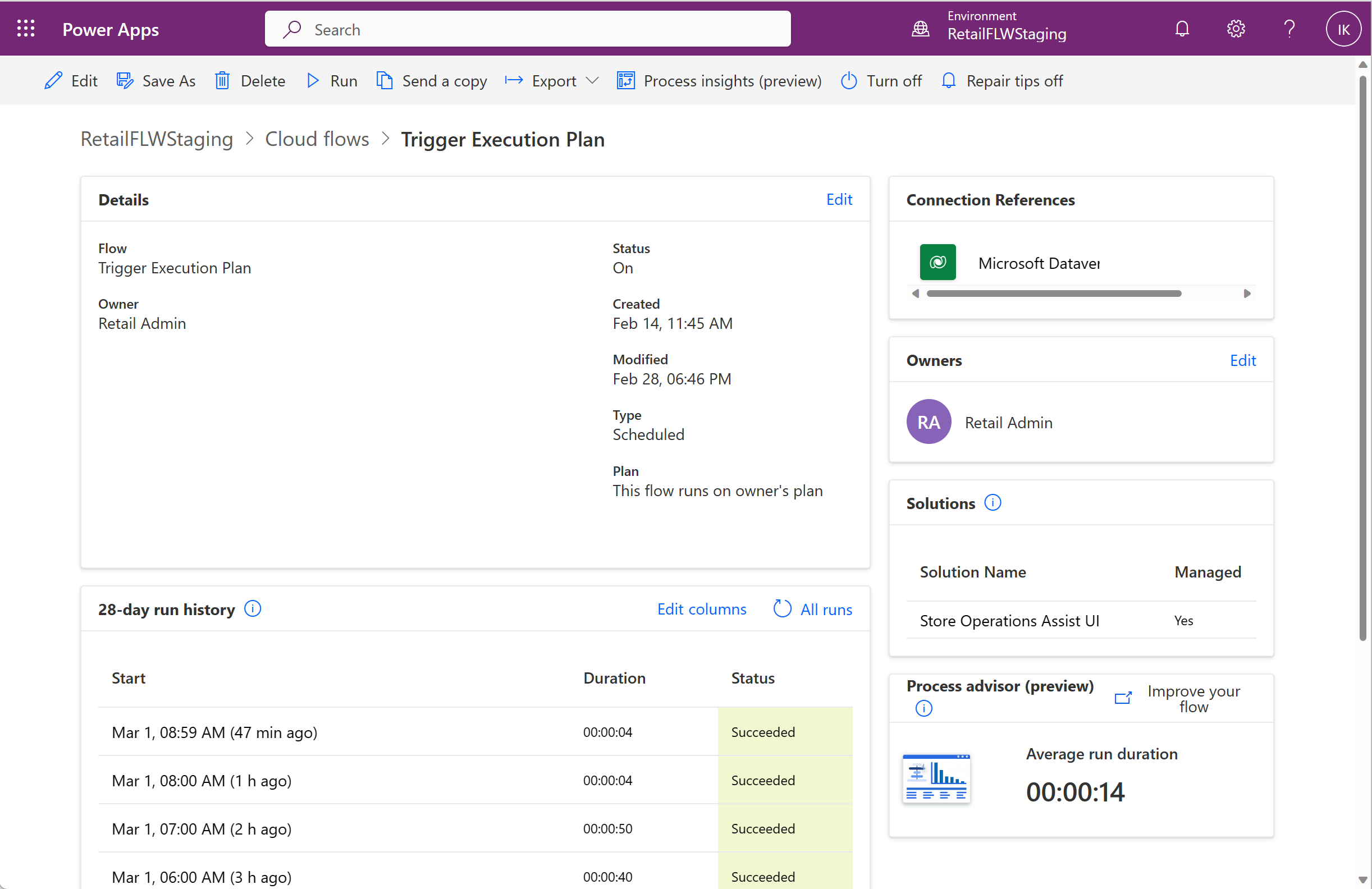Expand the Export dropdown arrow
Viewport: 1372px width, 889px height.
click(x=590, y=80)
